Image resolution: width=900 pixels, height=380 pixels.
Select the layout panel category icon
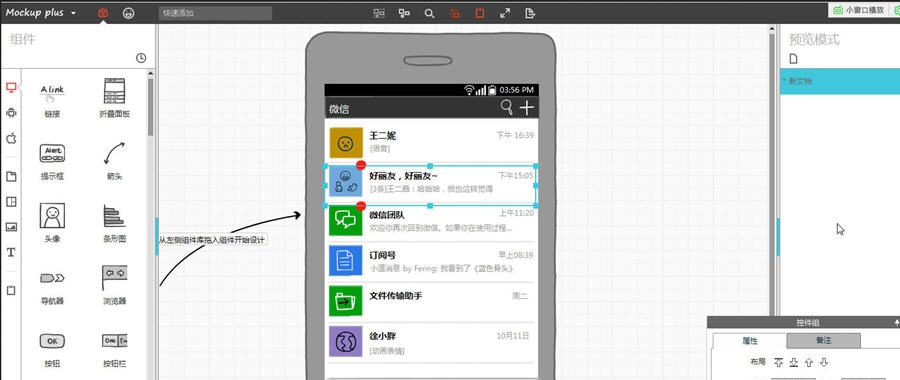(11, 201)
